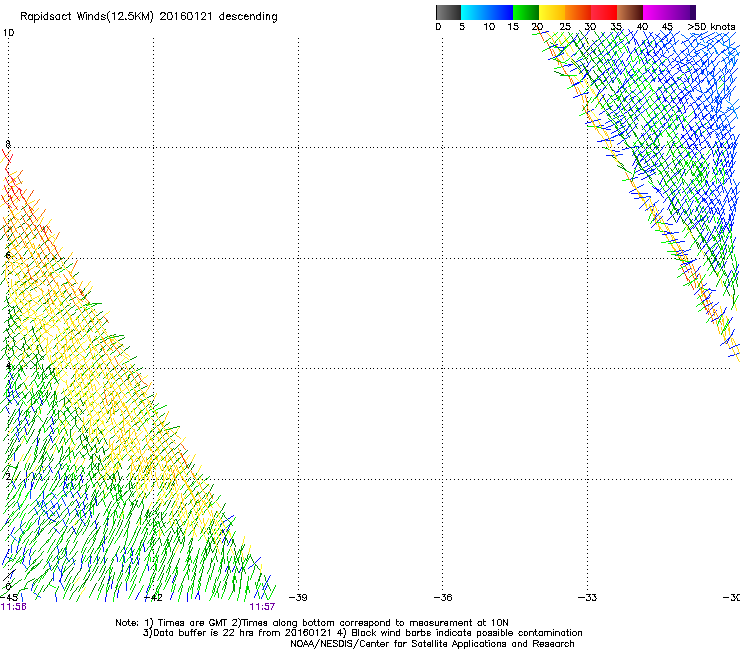Click the blue 10-15 knots legend swatch
Screen dimensions: 740x650
[500, 12]
